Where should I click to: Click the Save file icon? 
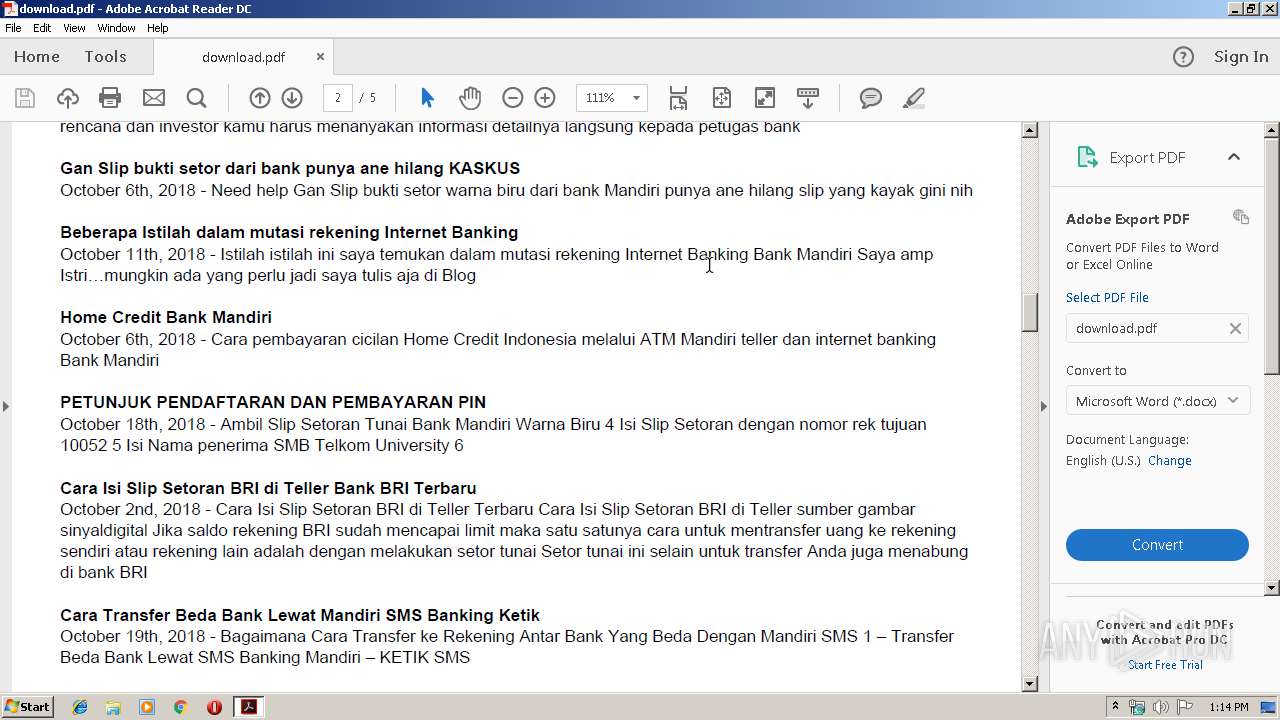(x=25, y=98)
